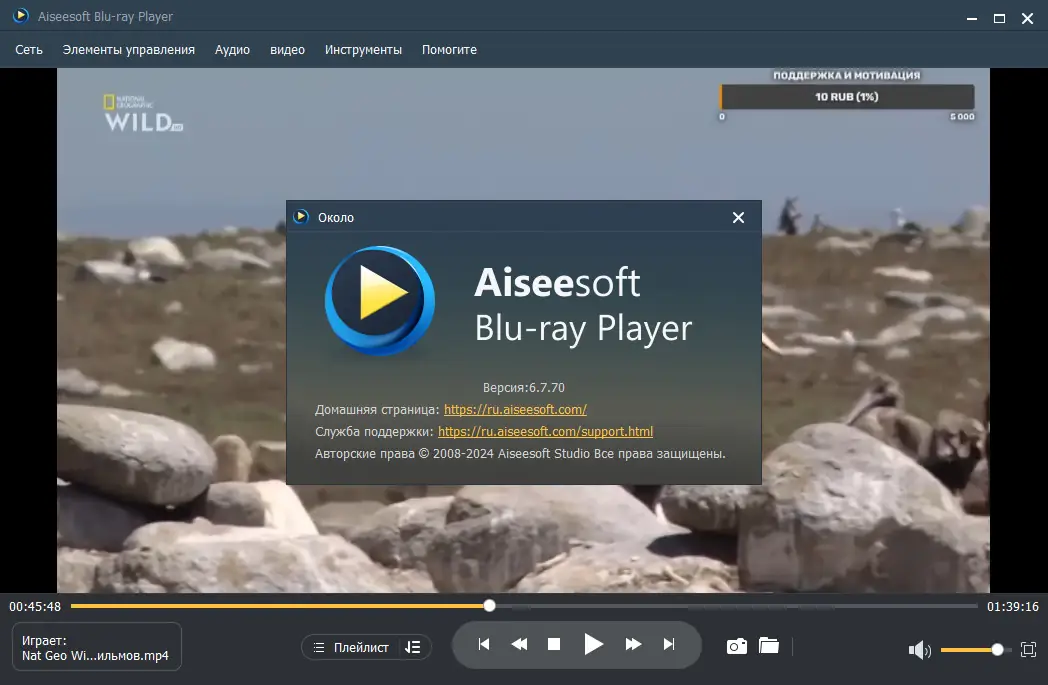Mute audio with the speaker icon
1048x685 pixels.
pyautogui.click(x=920, y=650)
